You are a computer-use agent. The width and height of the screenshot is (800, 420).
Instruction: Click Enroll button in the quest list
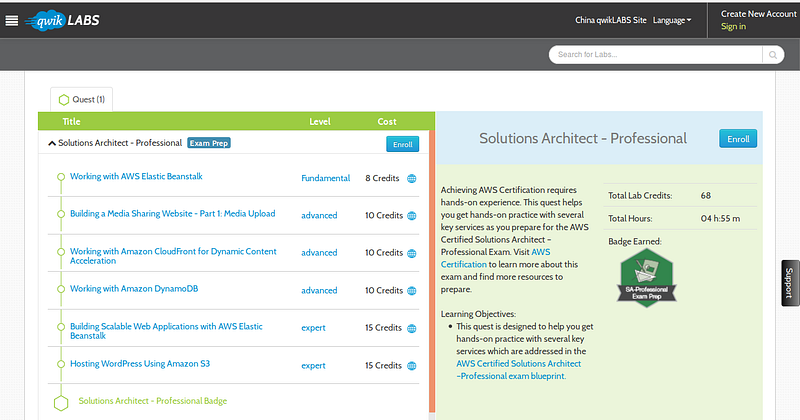403,144
